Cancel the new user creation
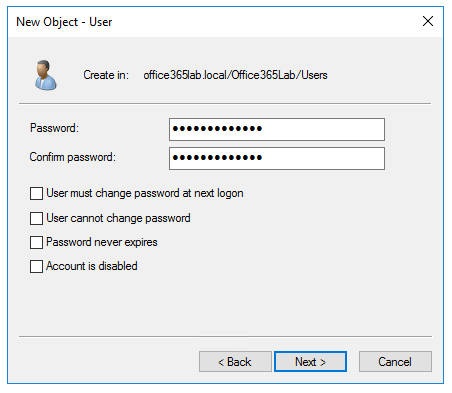 (x=395, y=362)
